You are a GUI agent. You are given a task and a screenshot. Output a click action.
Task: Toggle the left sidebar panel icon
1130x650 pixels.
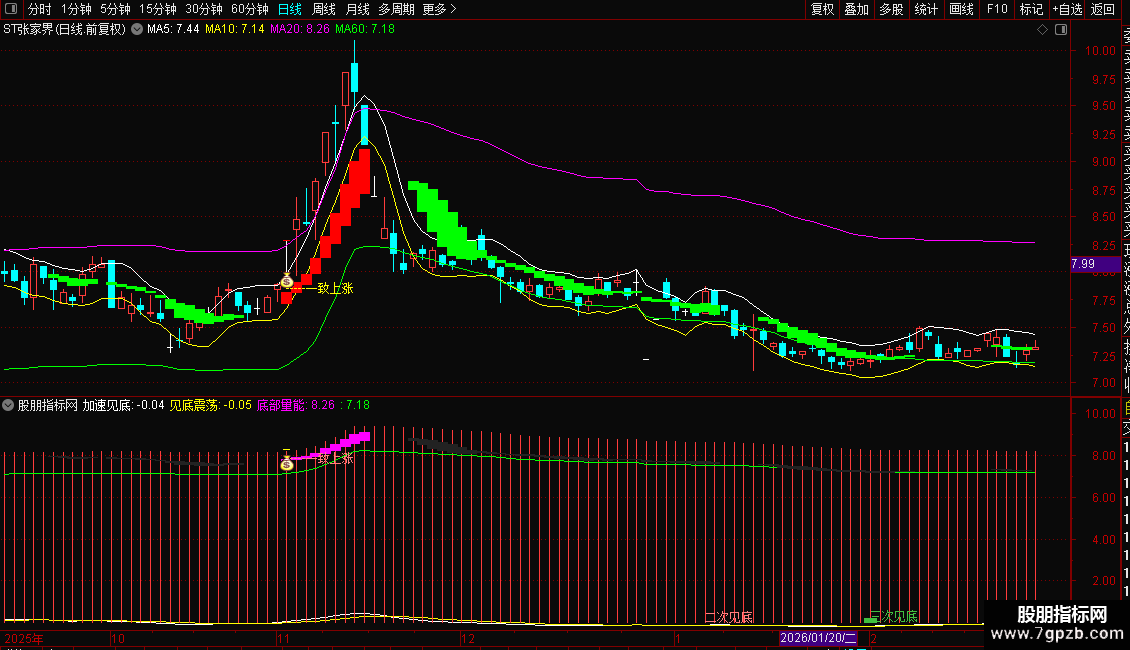pos(11,9)
